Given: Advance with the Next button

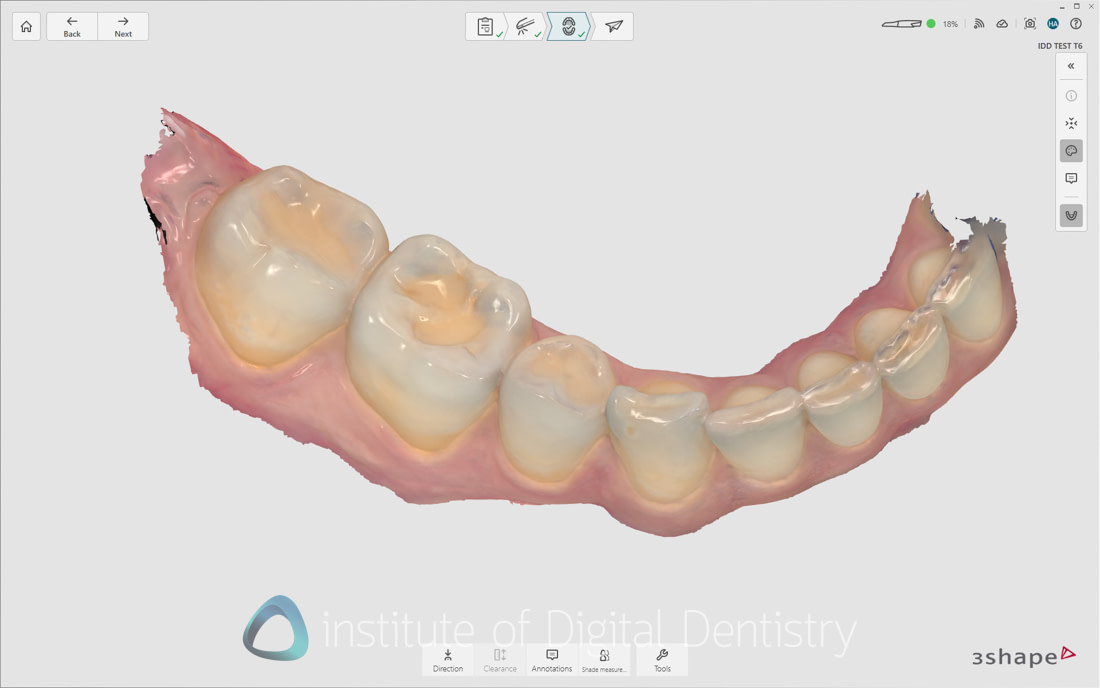Looking at the screenshot, I should pos(122,26).
